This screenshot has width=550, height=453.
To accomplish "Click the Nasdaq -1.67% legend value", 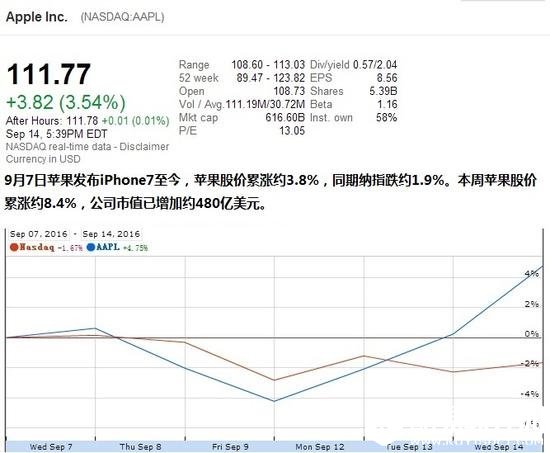I will (70, 248).
